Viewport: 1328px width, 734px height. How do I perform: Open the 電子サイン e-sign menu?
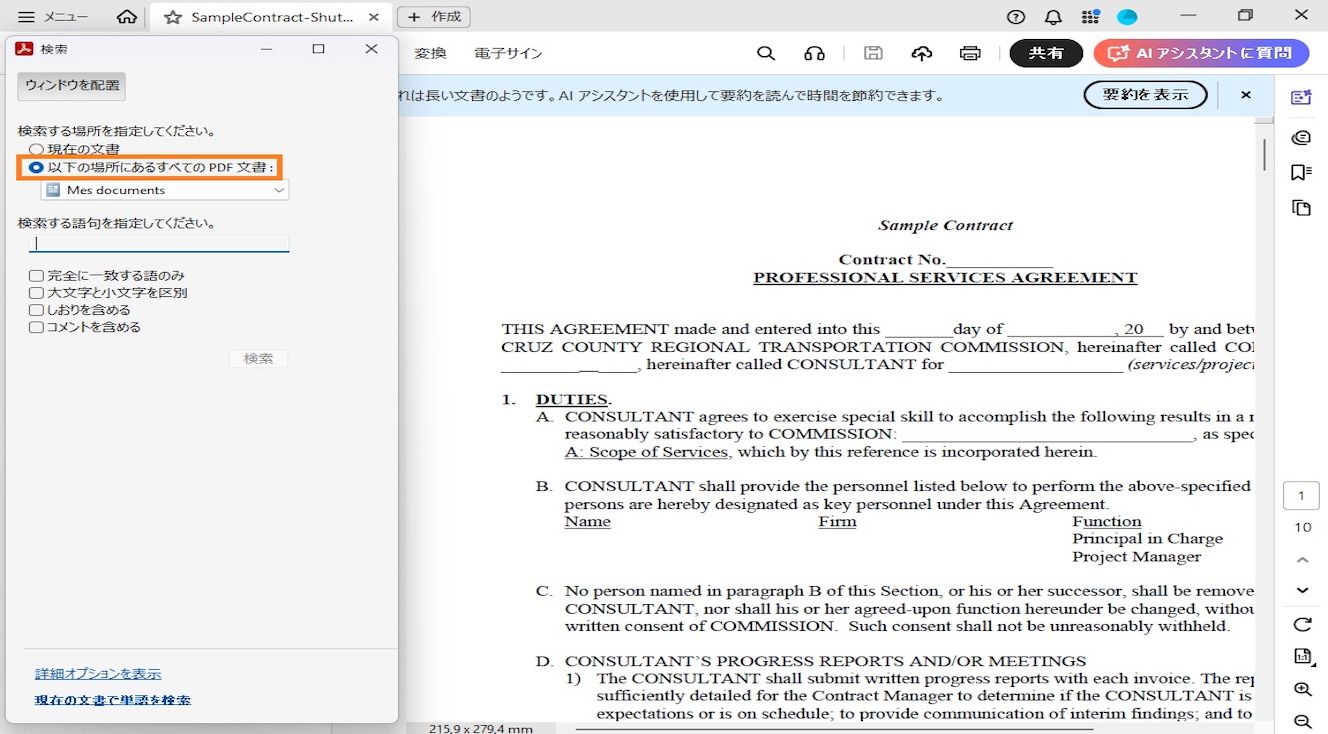508,53
